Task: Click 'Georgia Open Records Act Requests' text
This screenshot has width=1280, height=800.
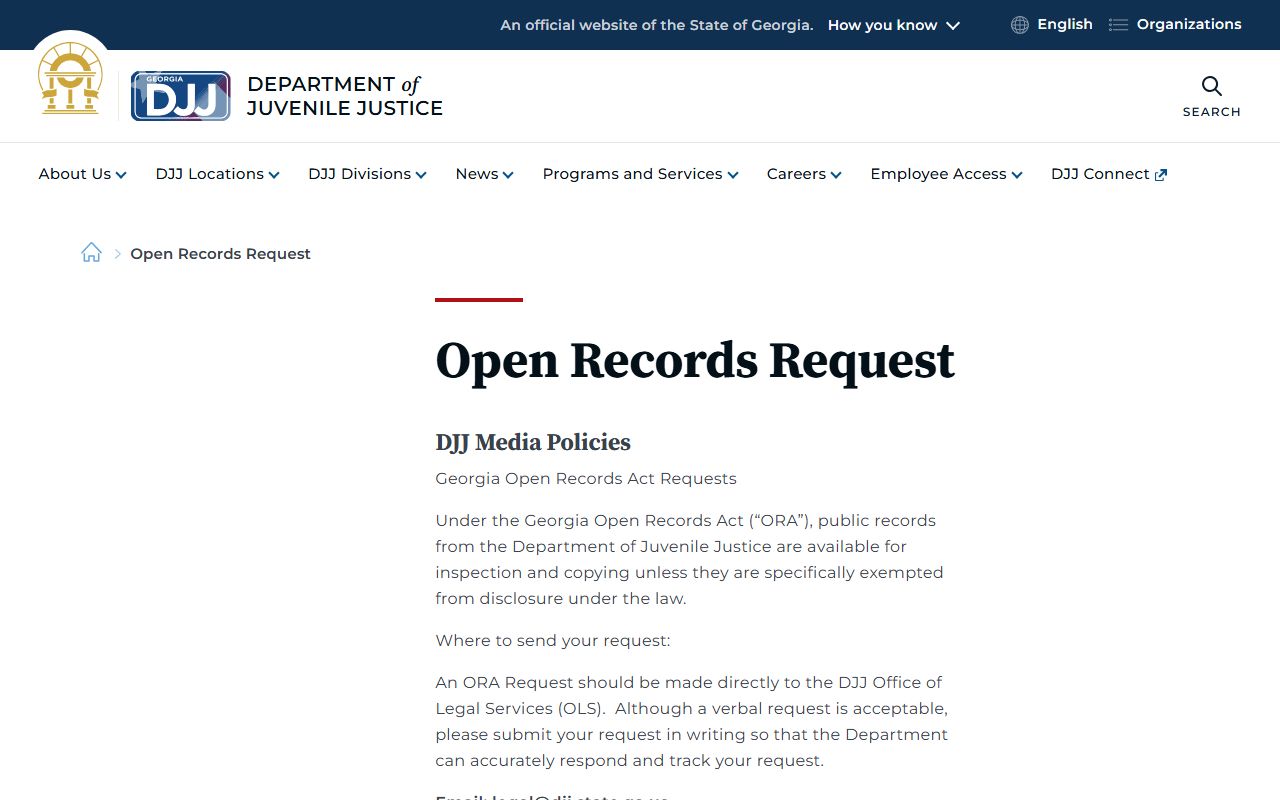Action: 586,479
